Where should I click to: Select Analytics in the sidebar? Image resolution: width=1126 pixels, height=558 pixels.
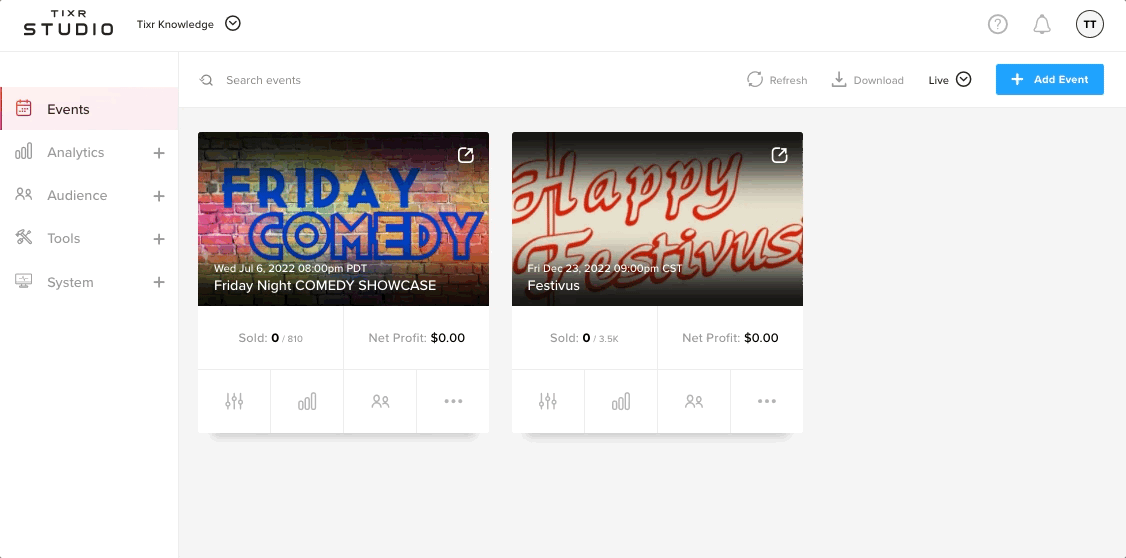click(75, 152)
